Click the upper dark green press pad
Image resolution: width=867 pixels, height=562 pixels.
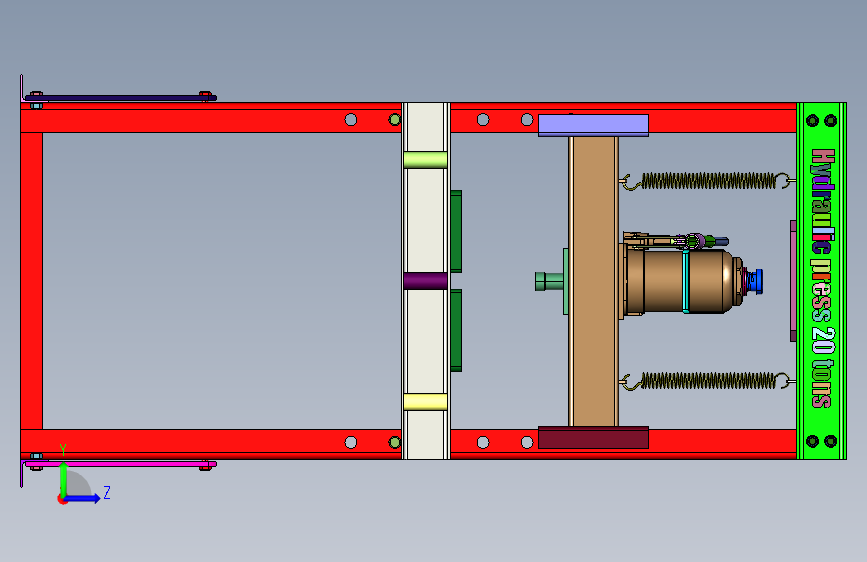point(456,231)
